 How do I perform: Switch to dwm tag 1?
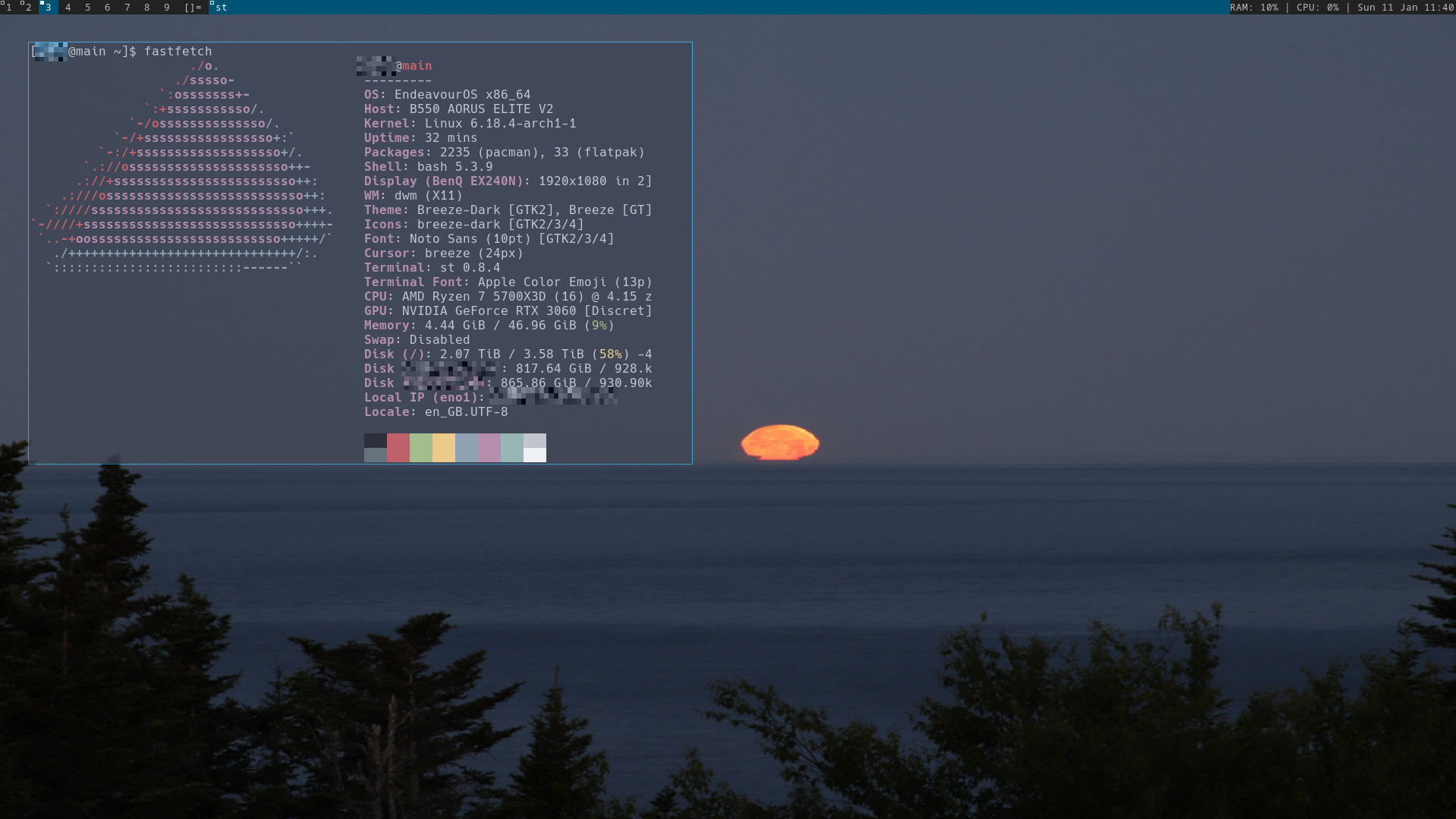pos(9,7)
